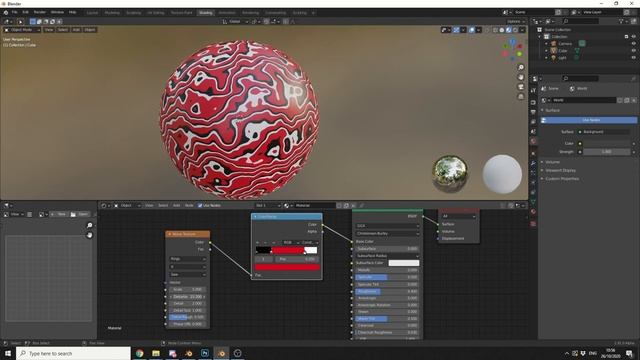Collapse the Surface panel
The height and width of the screenshot is (360, 640).
click(x=551, y=110)
